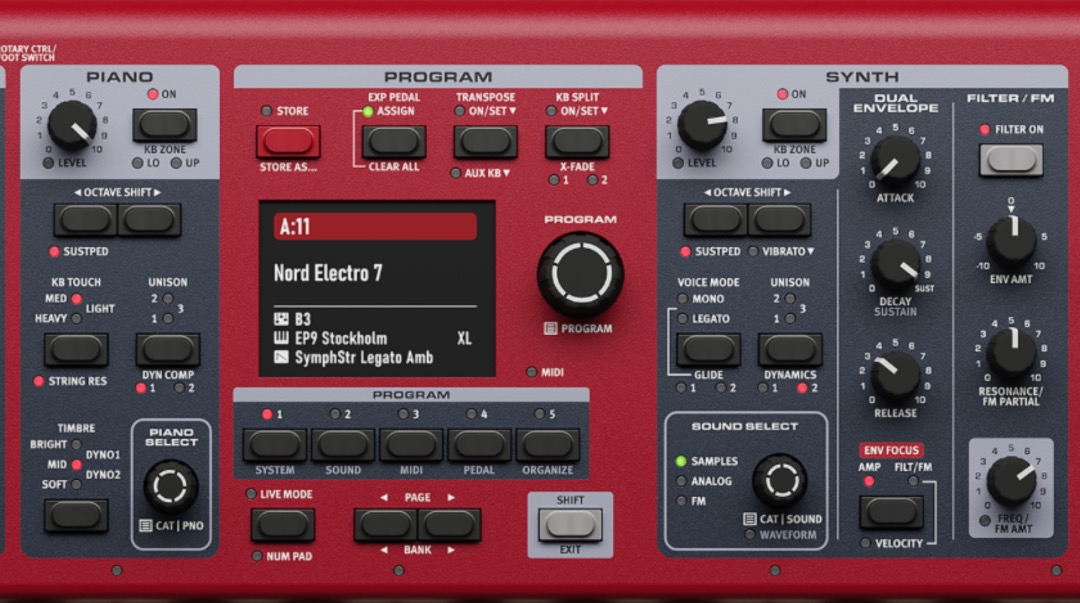1080x603 pixels.
Task: Click the EXP PEDAL ASSIGN button
Action: tap(394, 142)
